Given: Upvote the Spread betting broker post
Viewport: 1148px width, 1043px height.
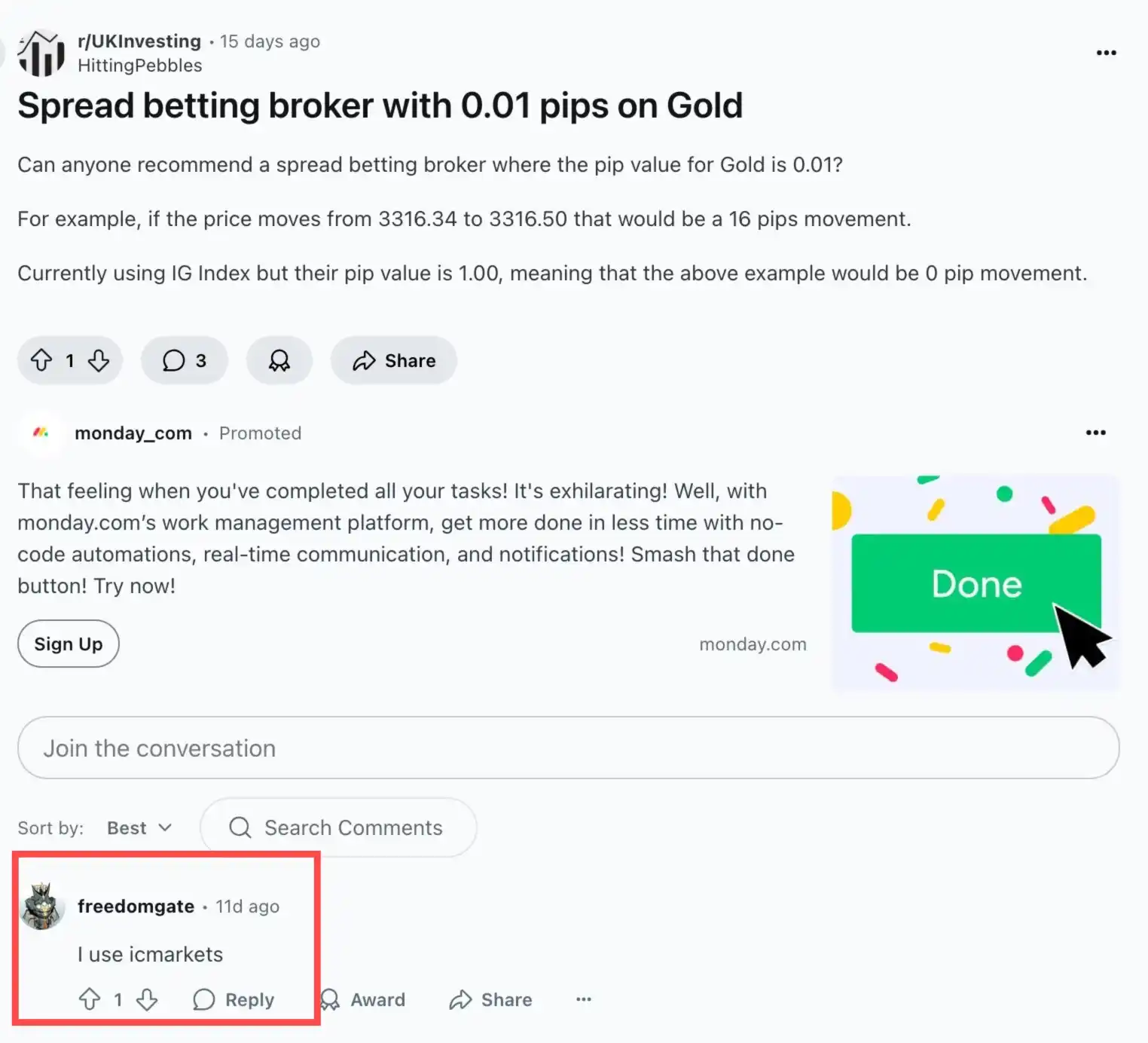Looking at the screenshot, I should click(x=41, y=360).
